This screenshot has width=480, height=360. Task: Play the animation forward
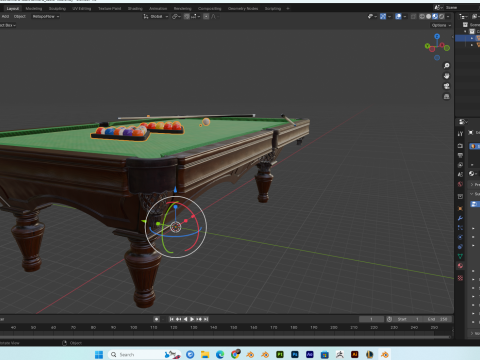192,319
